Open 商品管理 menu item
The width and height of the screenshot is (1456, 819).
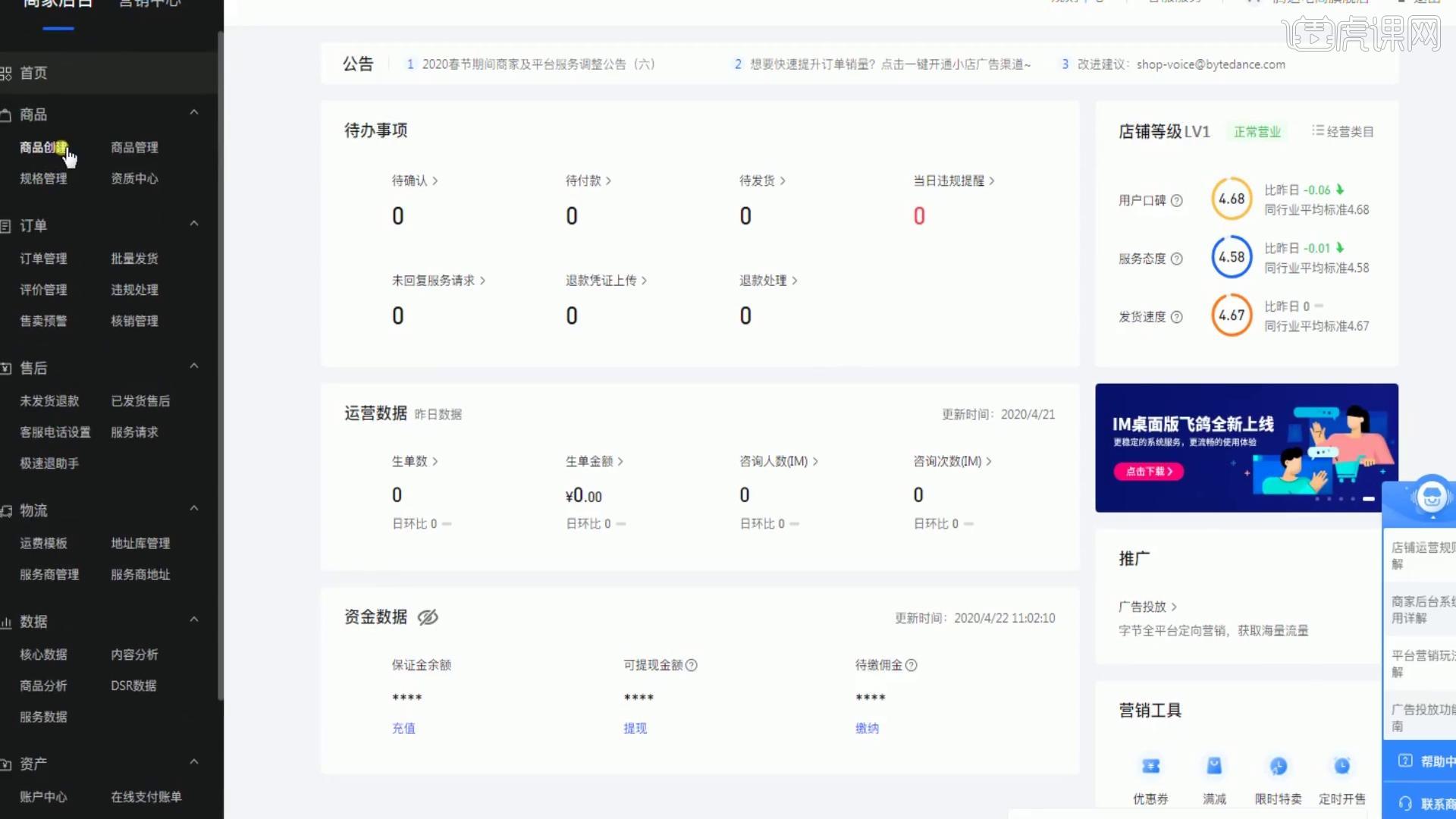coord(134,147)
